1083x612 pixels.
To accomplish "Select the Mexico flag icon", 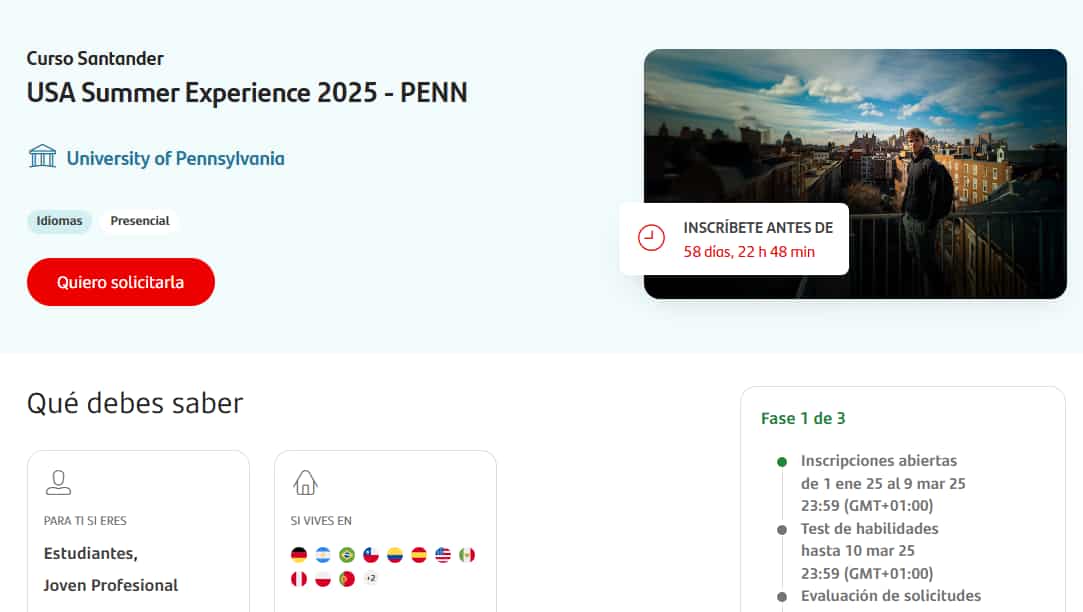I will point(467,555).
